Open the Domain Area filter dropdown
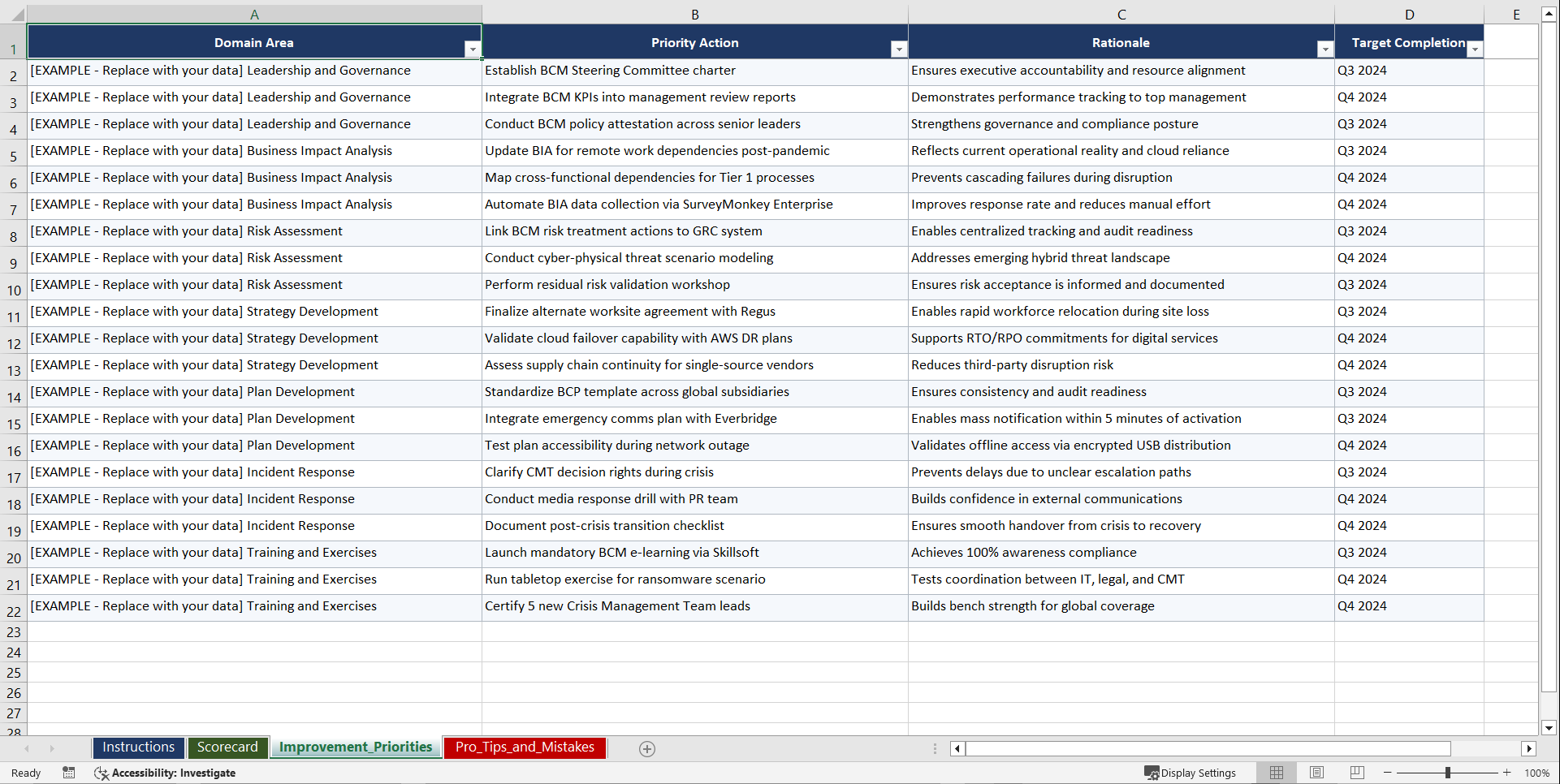This screenshot has width=1560, height=784. (x=473, y=49)
